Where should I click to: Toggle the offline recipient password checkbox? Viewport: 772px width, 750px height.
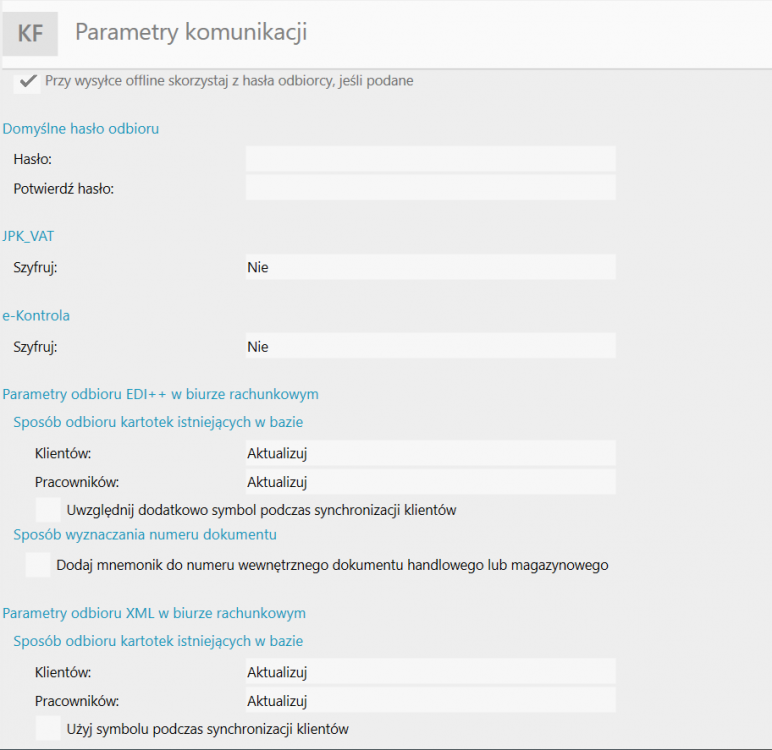(x=27, y=81)
